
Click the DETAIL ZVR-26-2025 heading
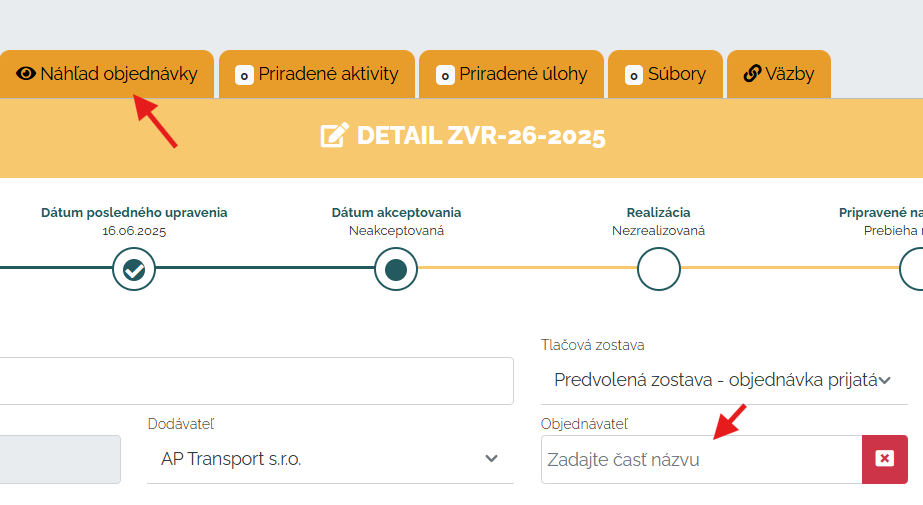pos(481,136)
